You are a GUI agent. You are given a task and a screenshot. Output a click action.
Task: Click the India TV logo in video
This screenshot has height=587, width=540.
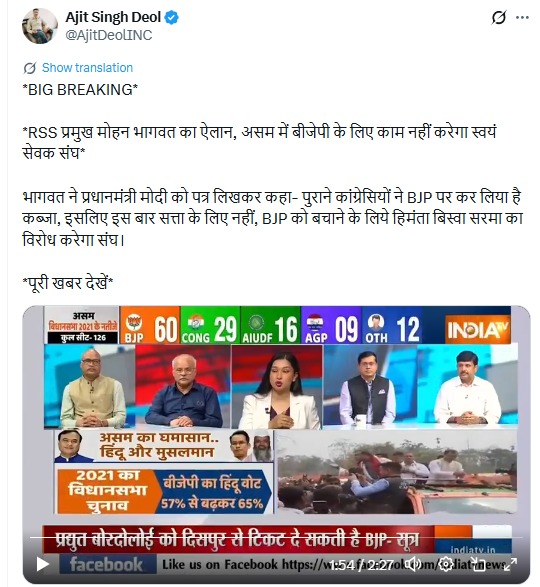pos(478,331)
